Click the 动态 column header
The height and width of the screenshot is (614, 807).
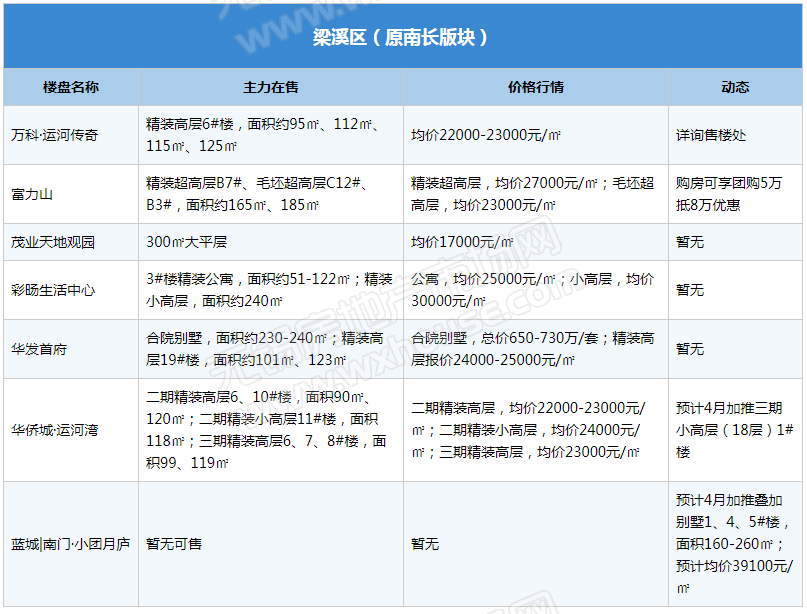pos(735,87)
